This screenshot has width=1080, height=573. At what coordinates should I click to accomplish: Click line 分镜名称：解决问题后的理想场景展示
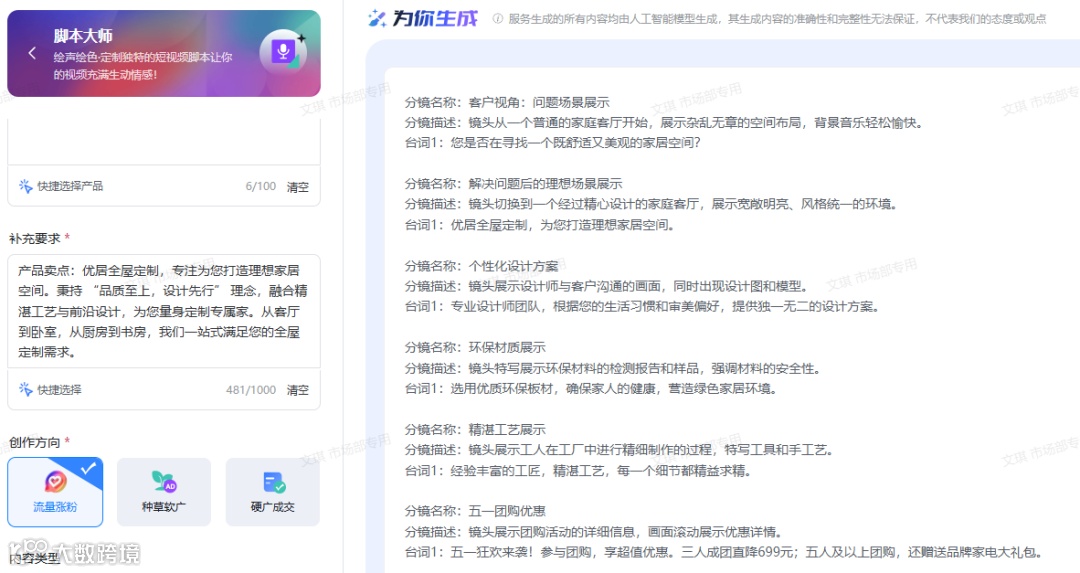513,184
